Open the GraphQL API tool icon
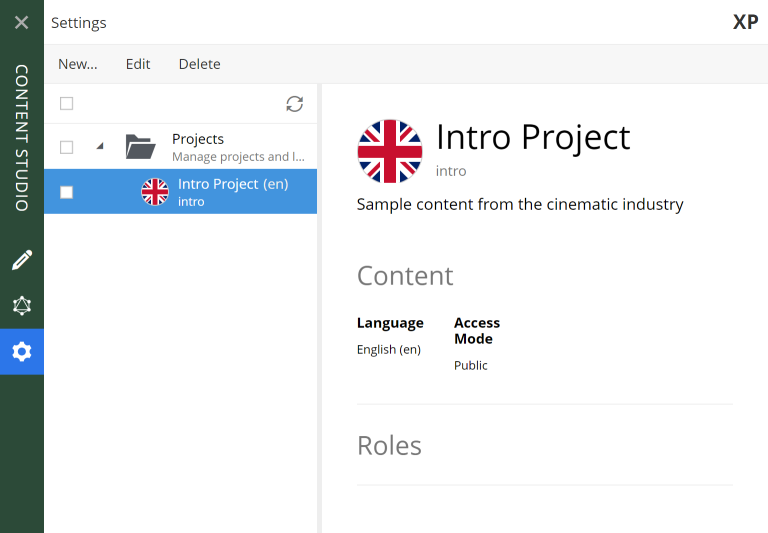Image resolution: width=768 pixels, height=533 pixels. (21, 306)
